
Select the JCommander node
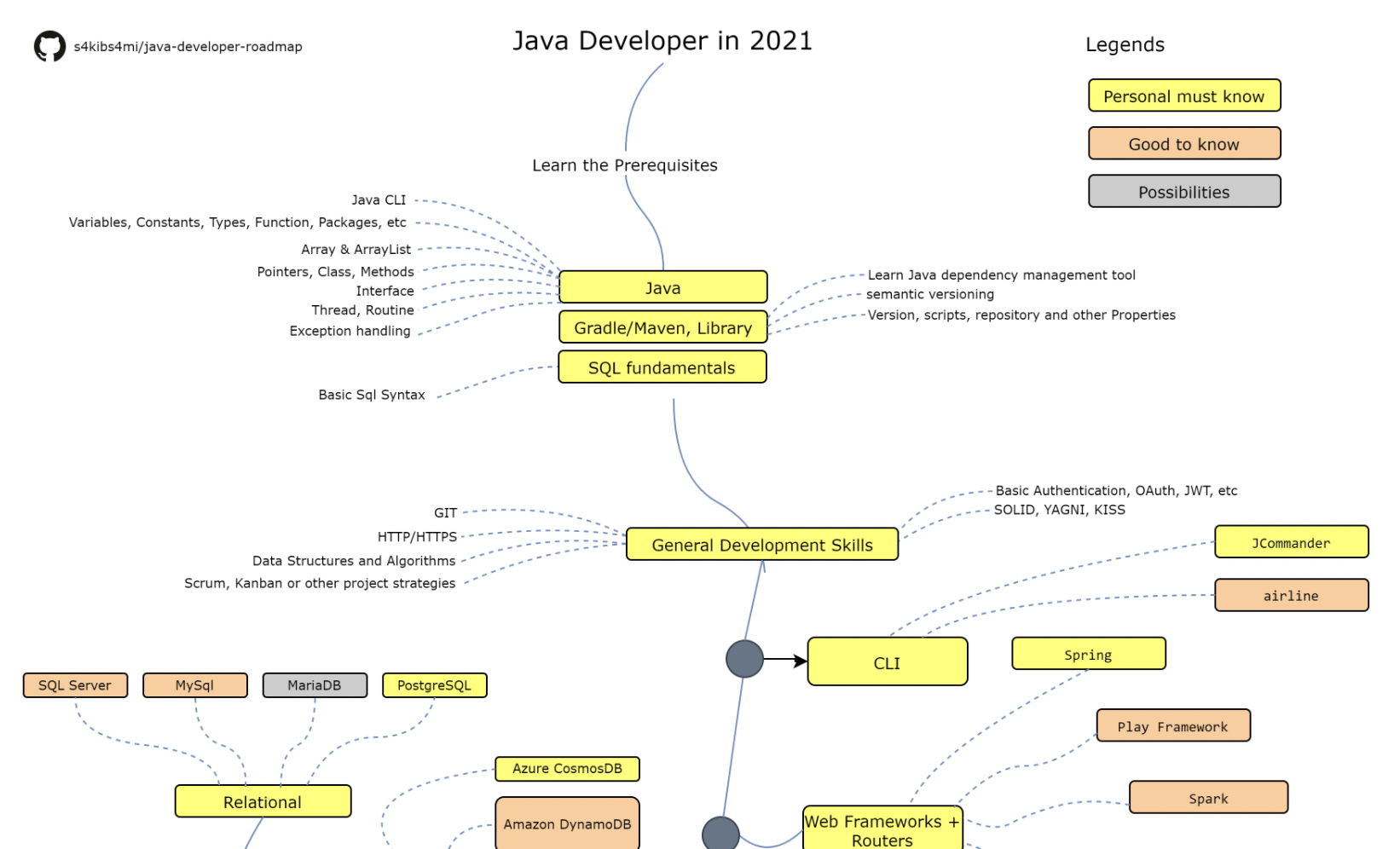[x=1291, y=542]
